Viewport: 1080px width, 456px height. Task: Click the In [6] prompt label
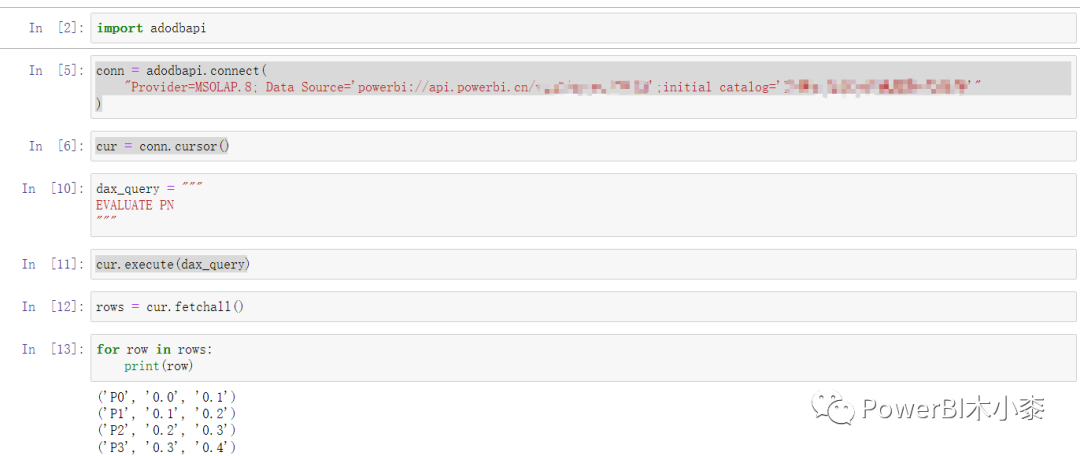(x=56, y=146)
